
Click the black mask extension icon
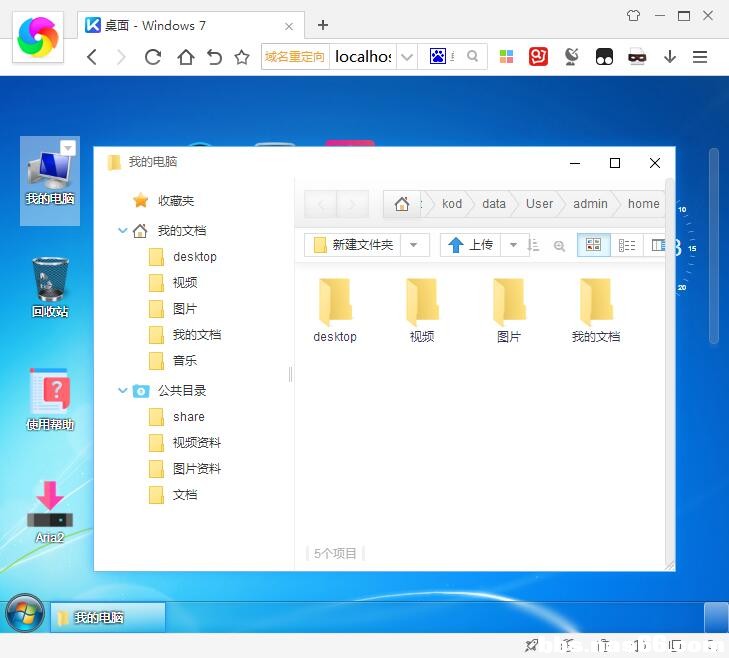click(x=604, y=57)
